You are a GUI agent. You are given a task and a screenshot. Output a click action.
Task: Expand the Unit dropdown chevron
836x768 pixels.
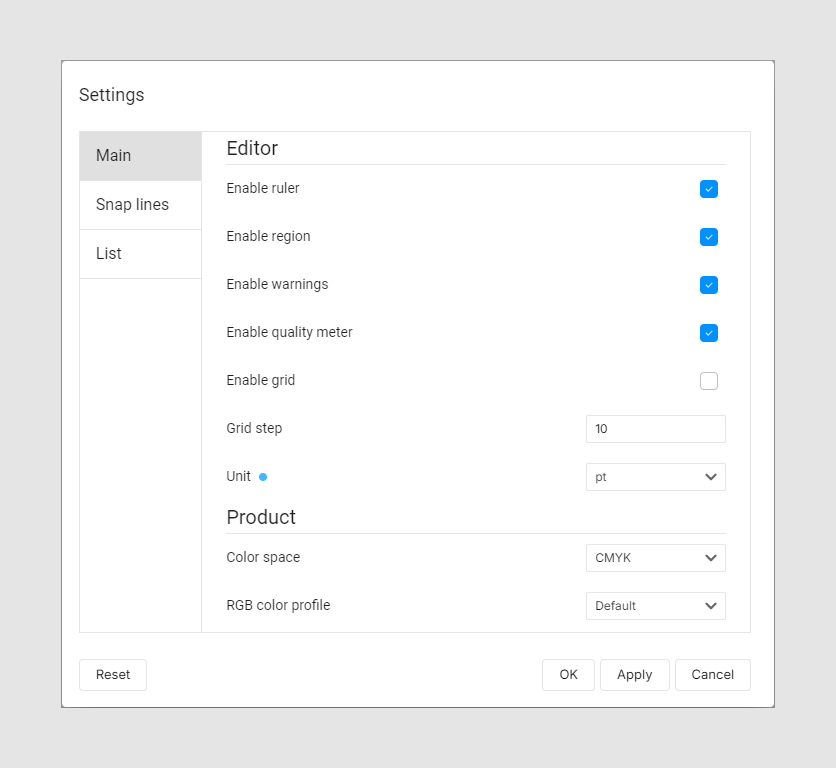pos(711,477)
